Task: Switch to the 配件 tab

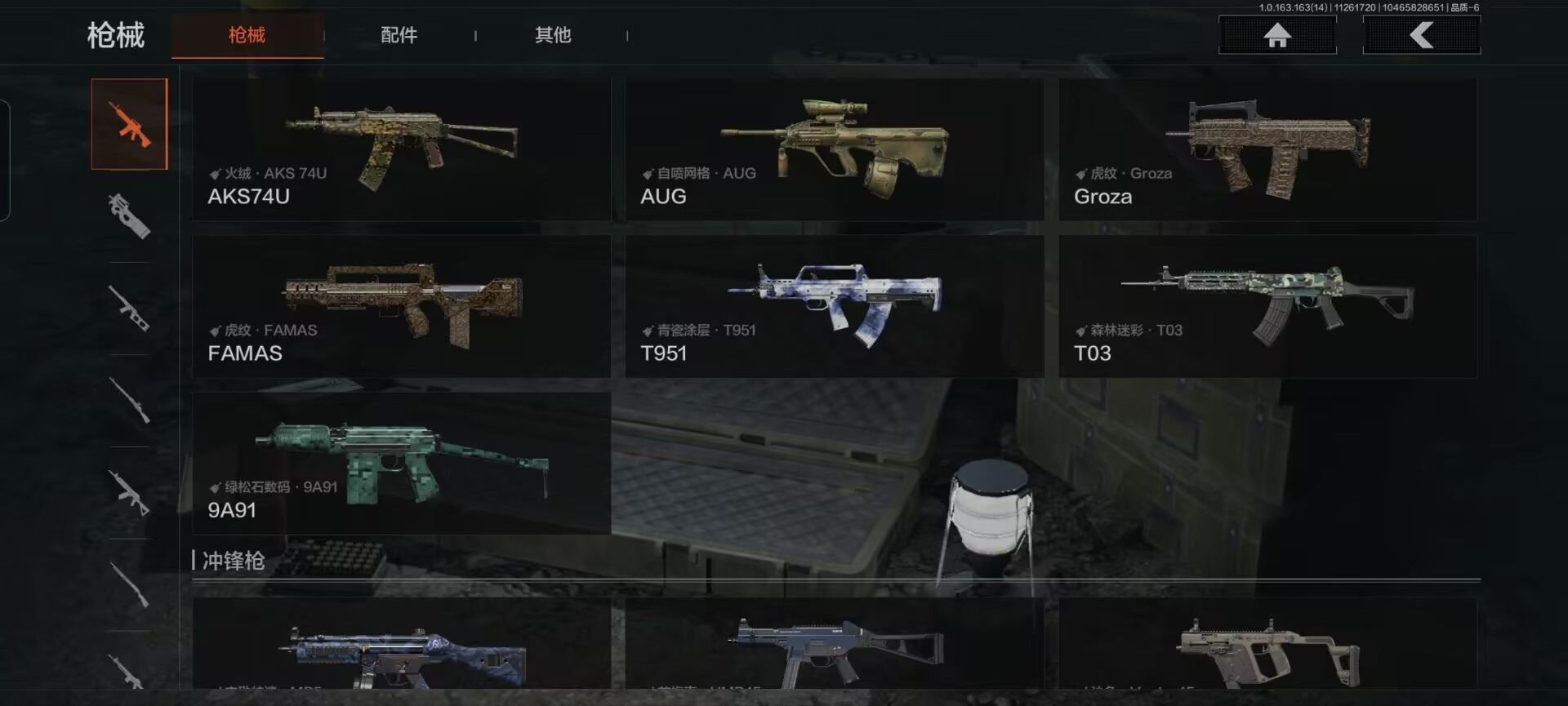Action: click(x=399, y=35)
